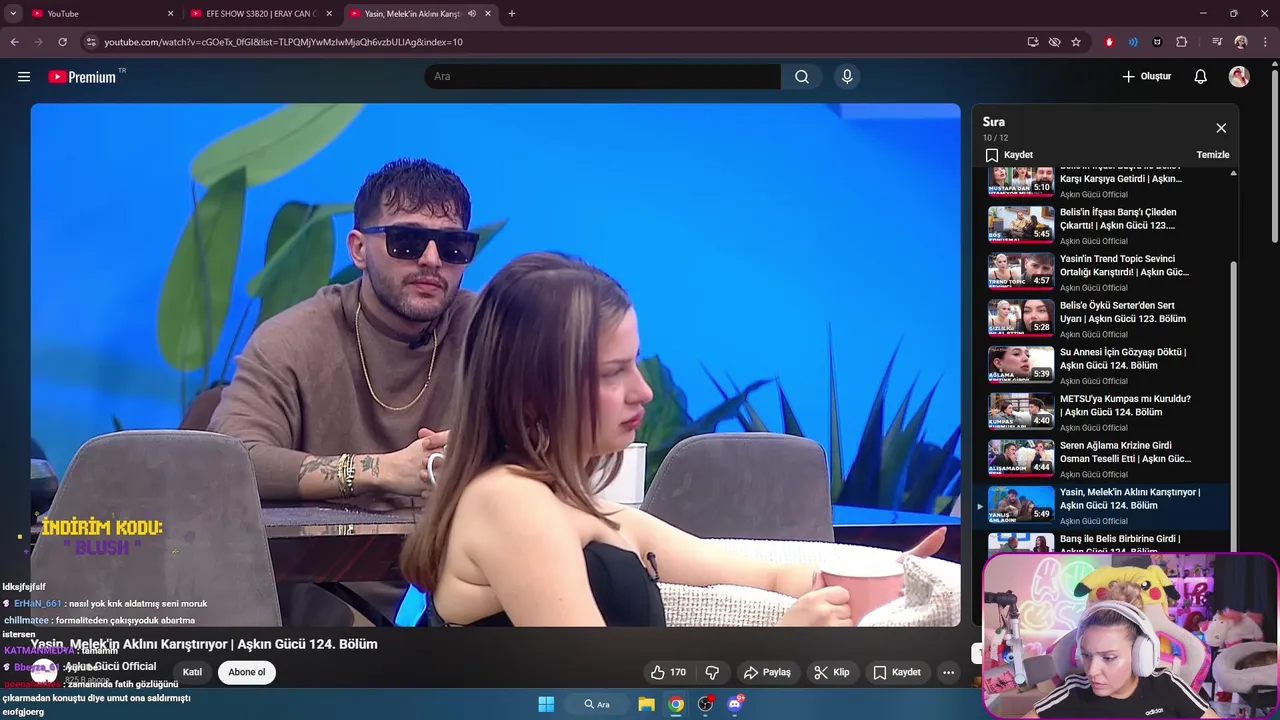
Task: Open OBS Studio from the taskbar
Action: coord(706,704)
